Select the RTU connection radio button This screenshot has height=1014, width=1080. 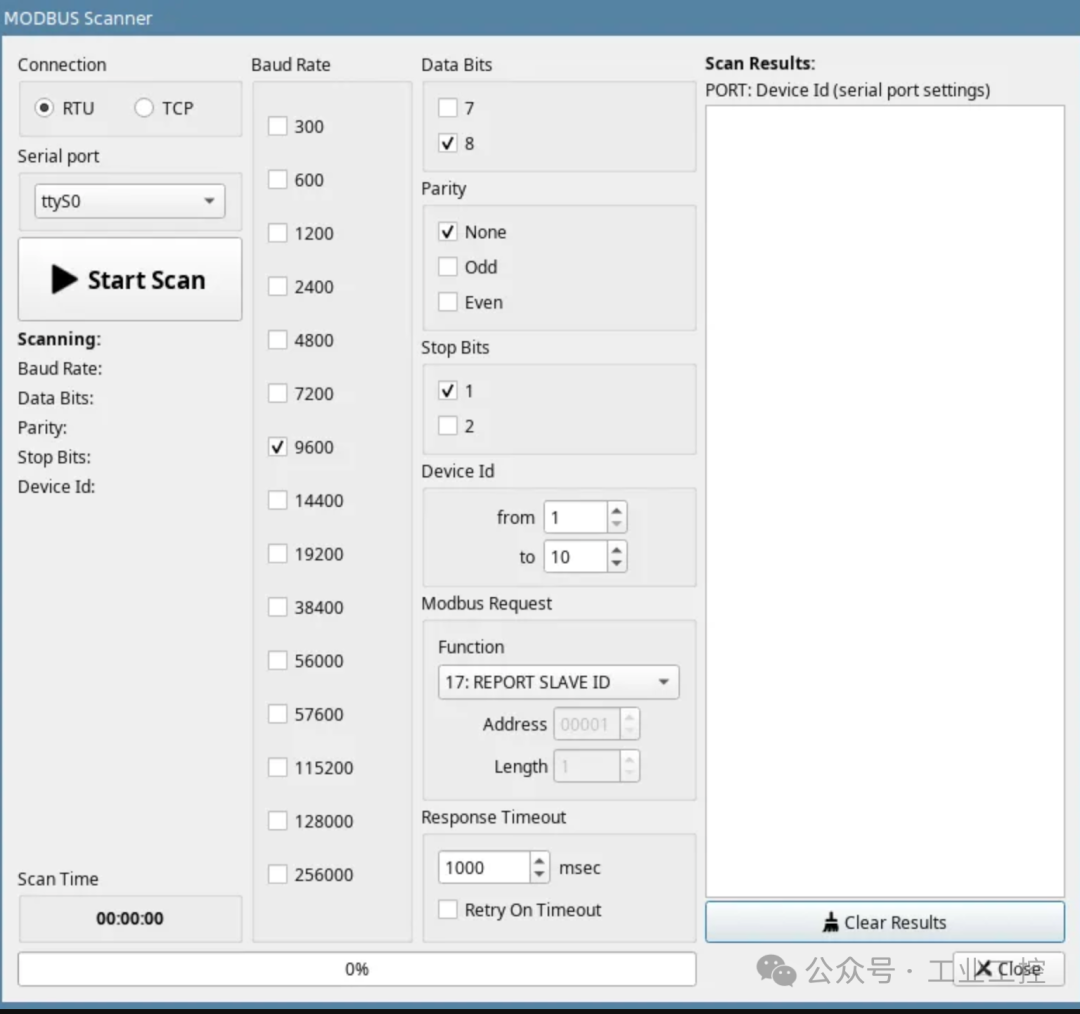44,108
